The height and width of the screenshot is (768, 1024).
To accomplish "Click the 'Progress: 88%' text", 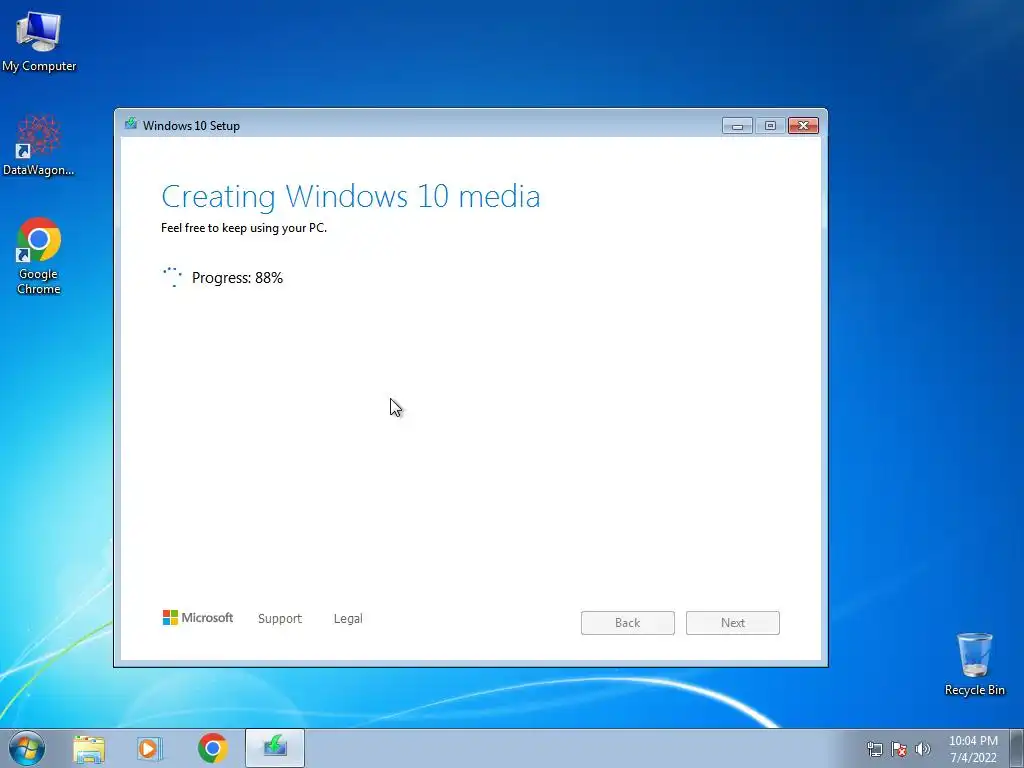I will (x=237, y=278).
